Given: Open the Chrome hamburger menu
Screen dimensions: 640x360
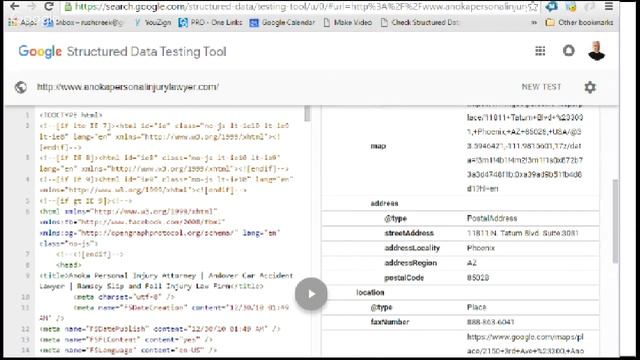Looking at the screenshot, I should click(609, 7).
